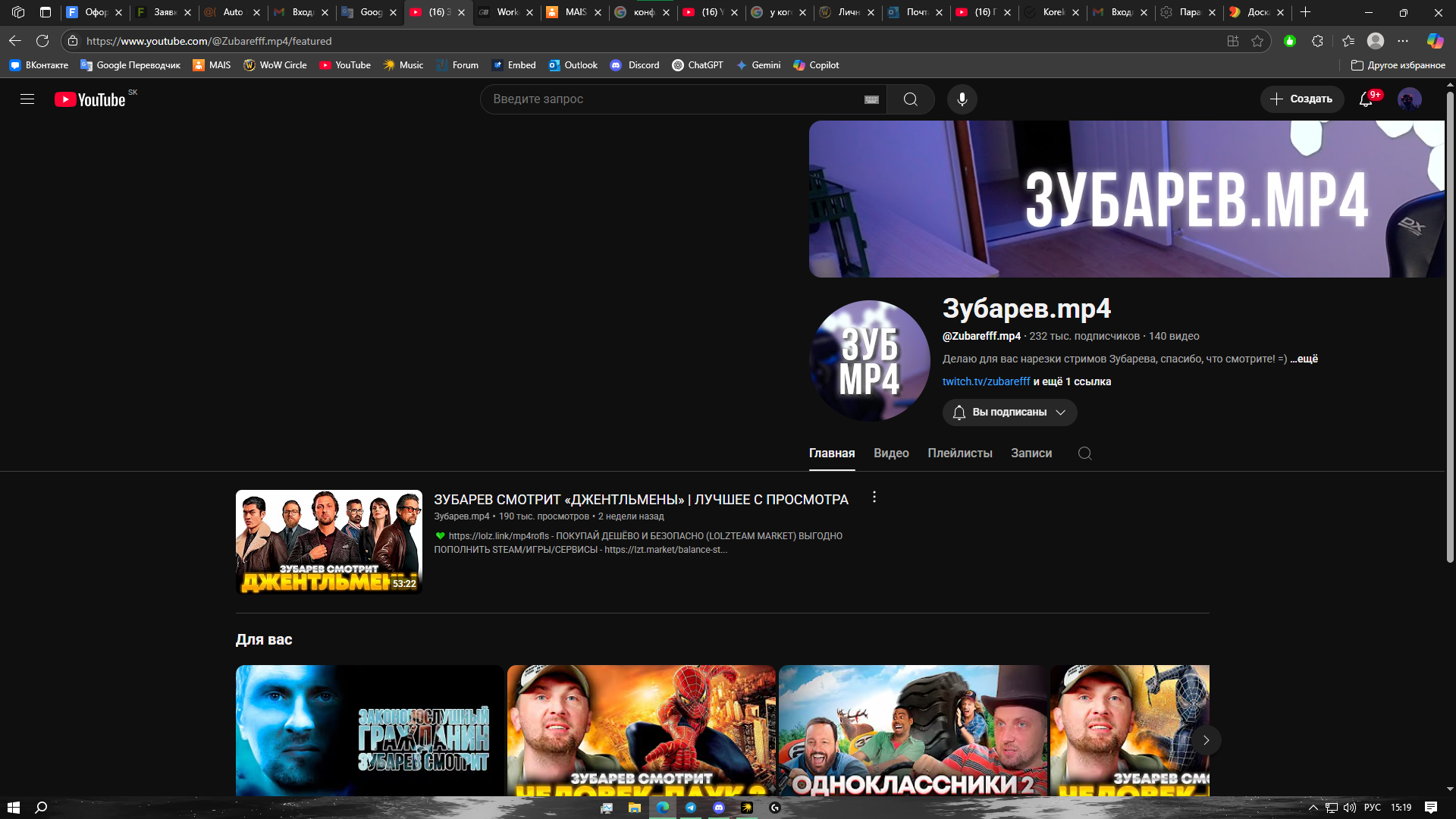Open the WoW Circle bookmark

point(275,65)
